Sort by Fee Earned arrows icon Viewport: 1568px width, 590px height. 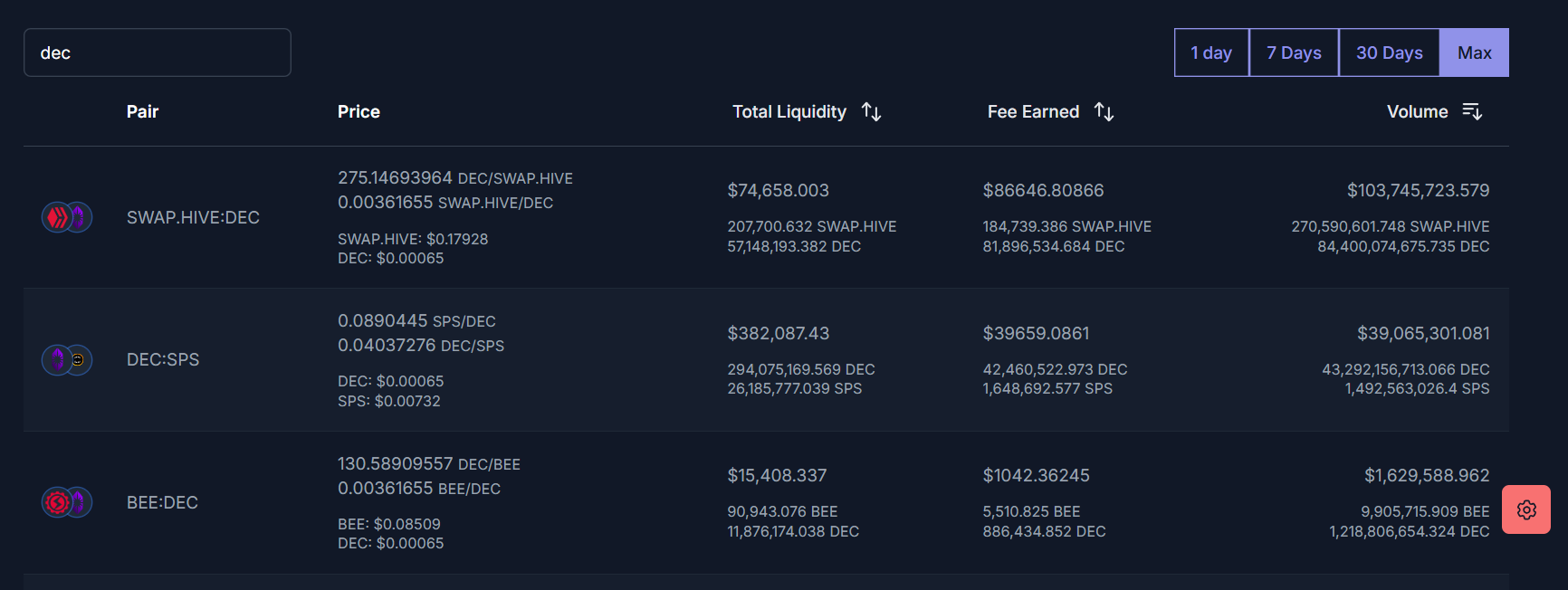pos(1104,111)
